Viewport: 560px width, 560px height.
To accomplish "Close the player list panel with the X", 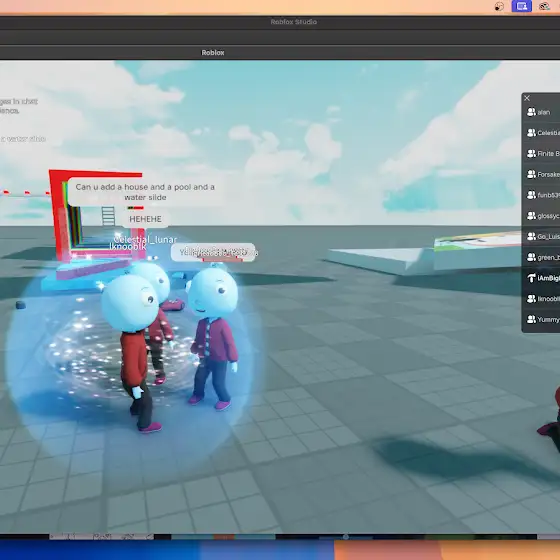I will click(527, 98).
